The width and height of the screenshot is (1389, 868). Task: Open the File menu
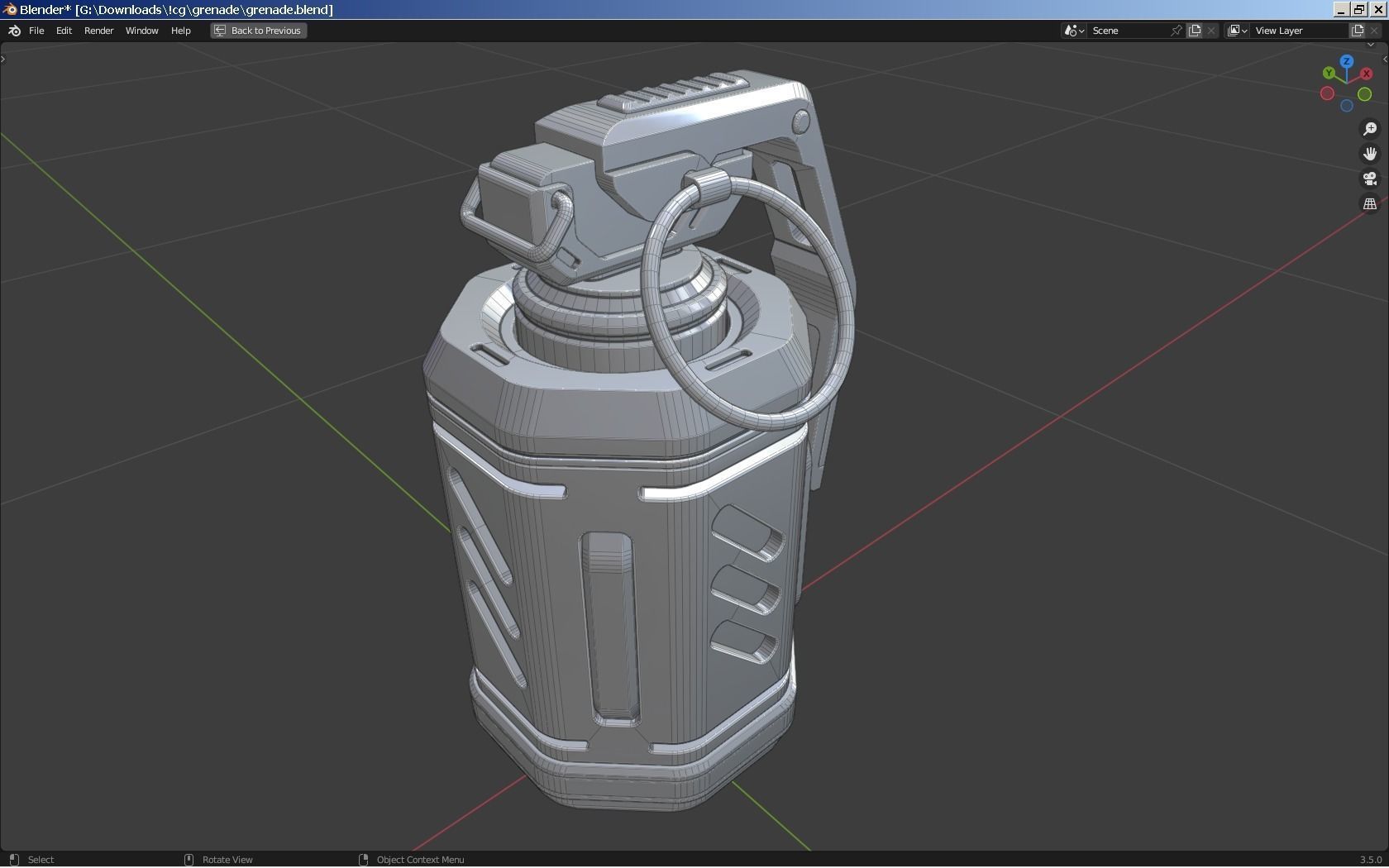click(x=36, y=31)
